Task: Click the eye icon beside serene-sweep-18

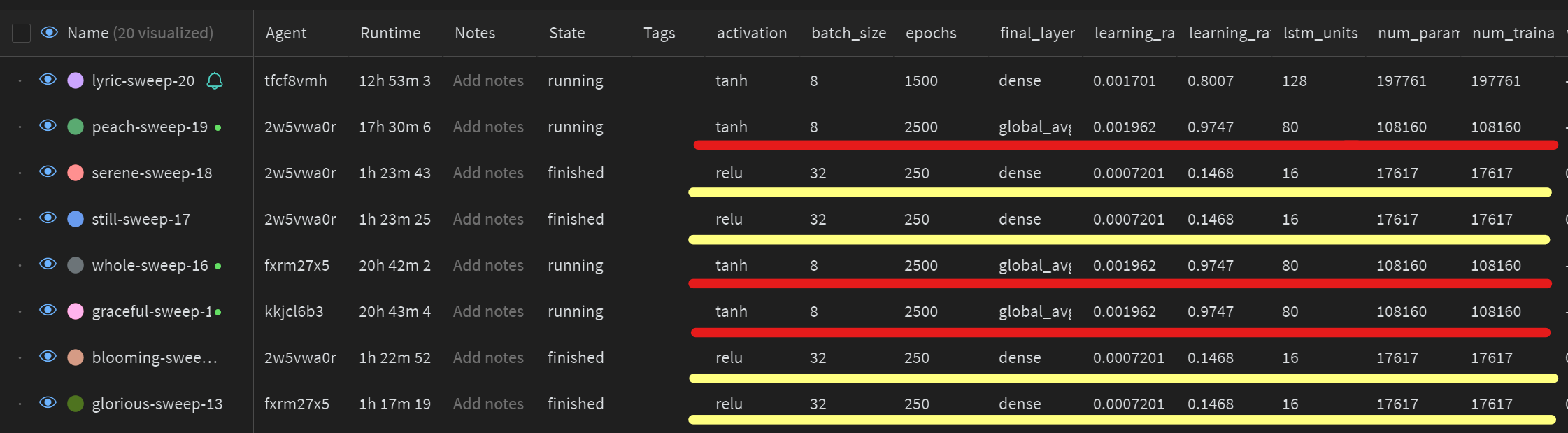Action: [x=48, y=171]
